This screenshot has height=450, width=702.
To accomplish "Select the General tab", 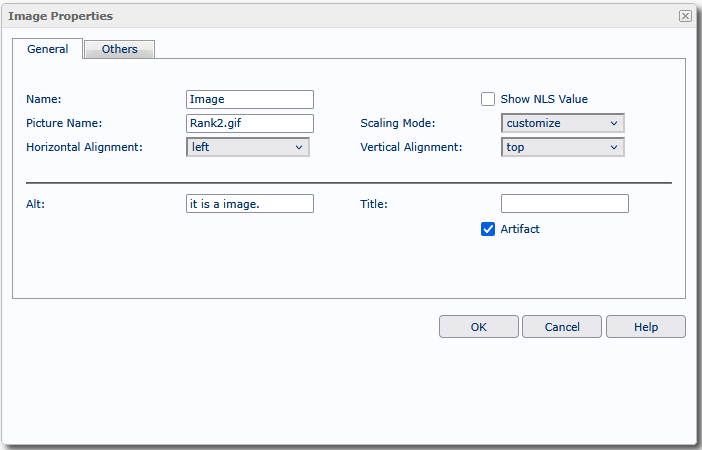I will pyautogui.click(x=47, y=49).
